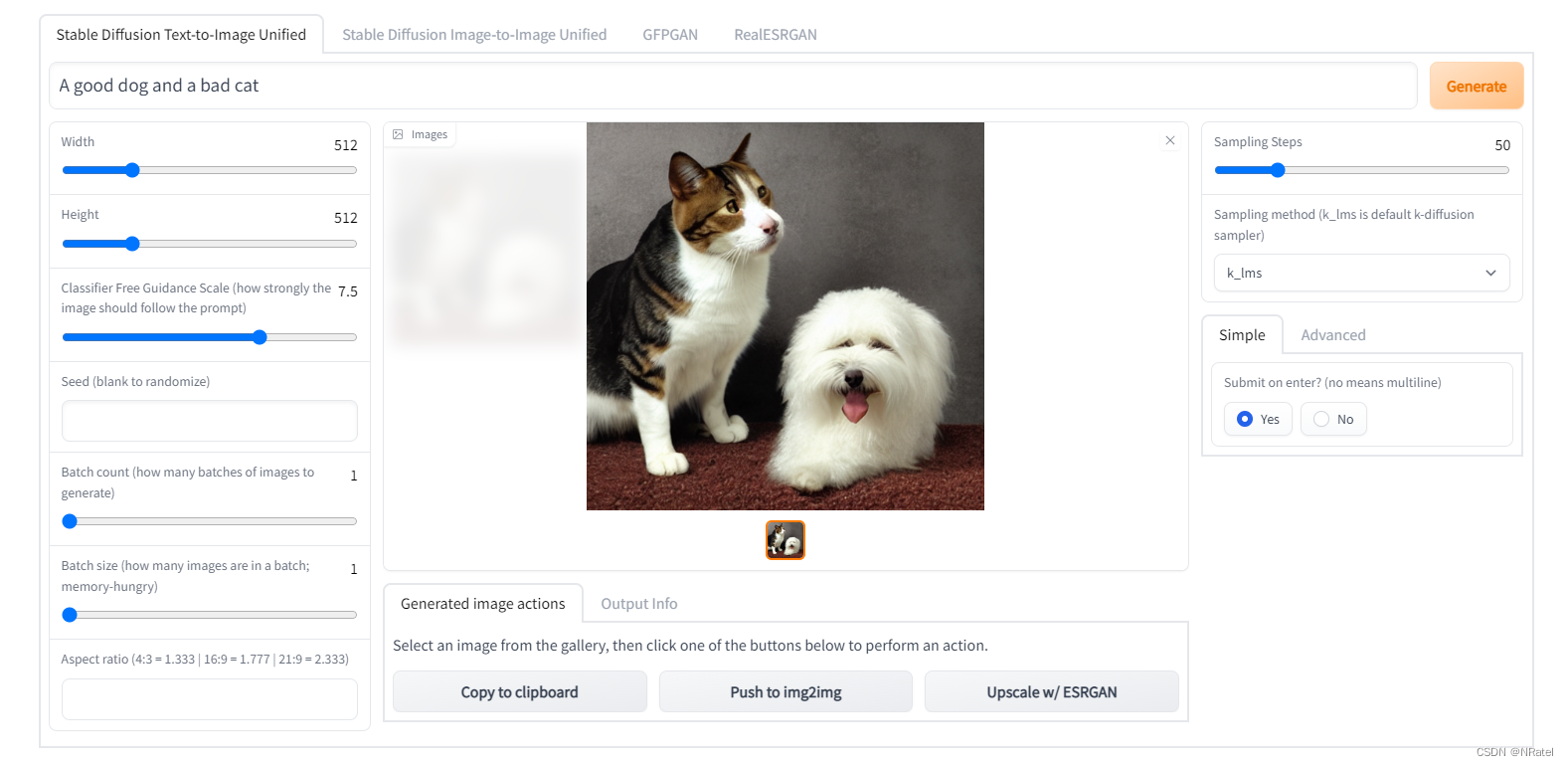
Task: Select the Simple options tab
Action: pyautogui.click(x=1242, y=335)
